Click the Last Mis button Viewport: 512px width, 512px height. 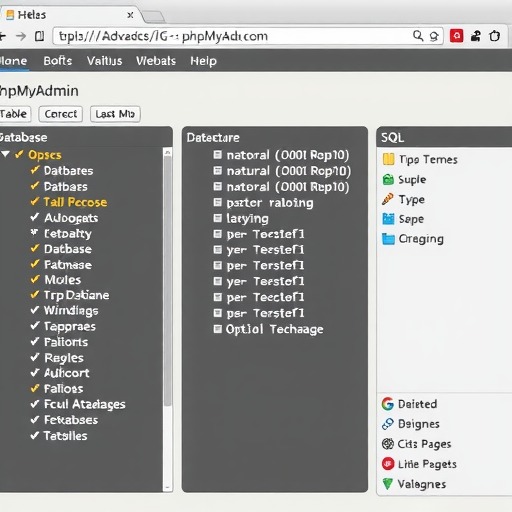[115, 114]
